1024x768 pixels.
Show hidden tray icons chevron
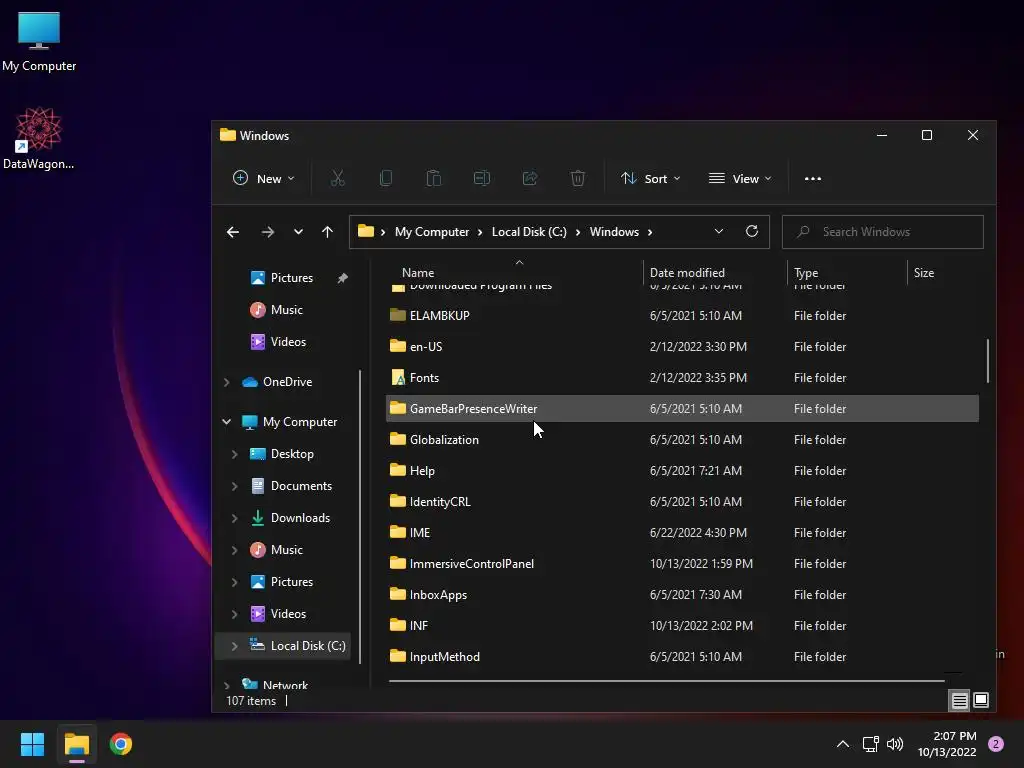(843, 744)
